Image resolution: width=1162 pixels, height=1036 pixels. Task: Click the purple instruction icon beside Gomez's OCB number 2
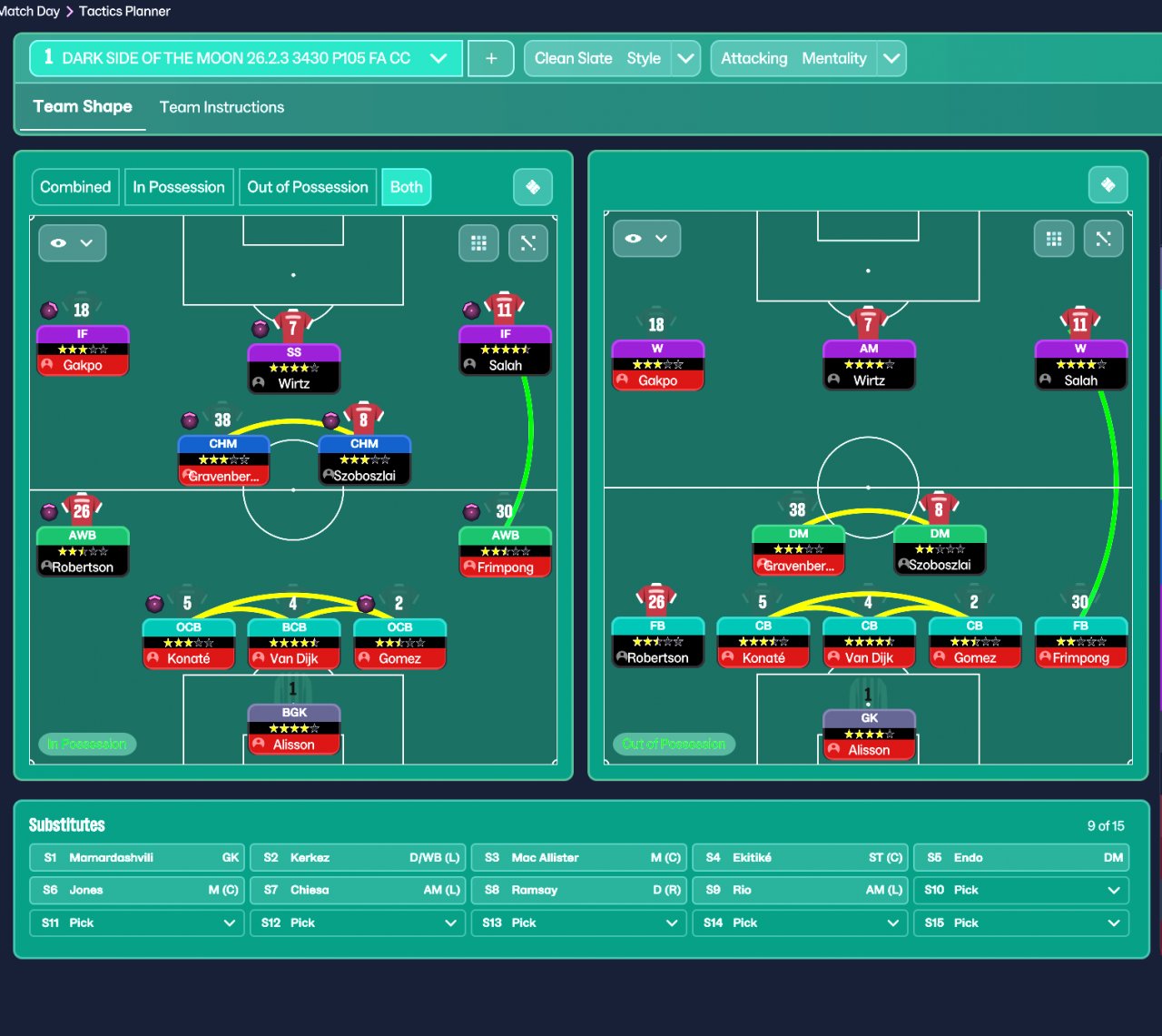point(366,603)
